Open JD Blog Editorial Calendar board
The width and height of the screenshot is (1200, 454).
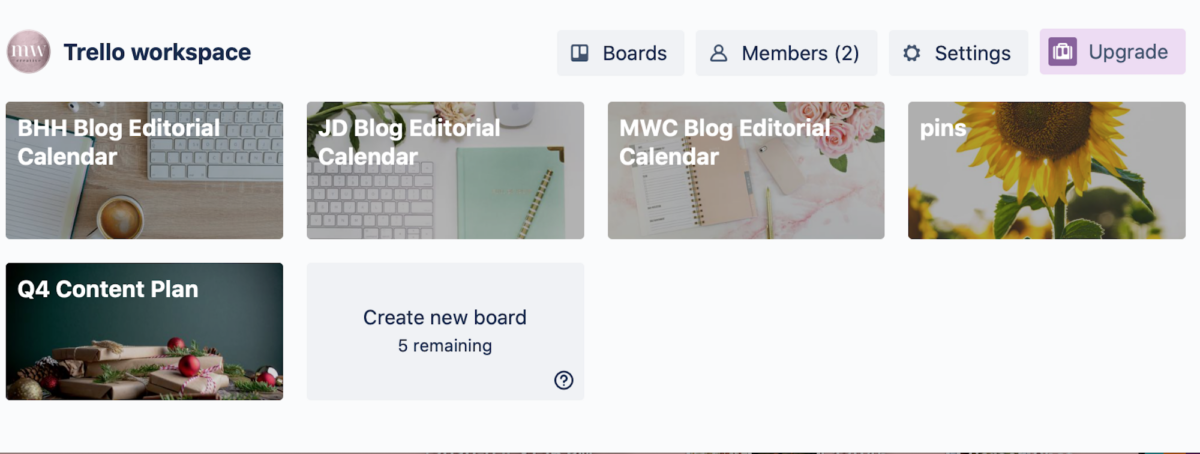(x=445, y=170)
